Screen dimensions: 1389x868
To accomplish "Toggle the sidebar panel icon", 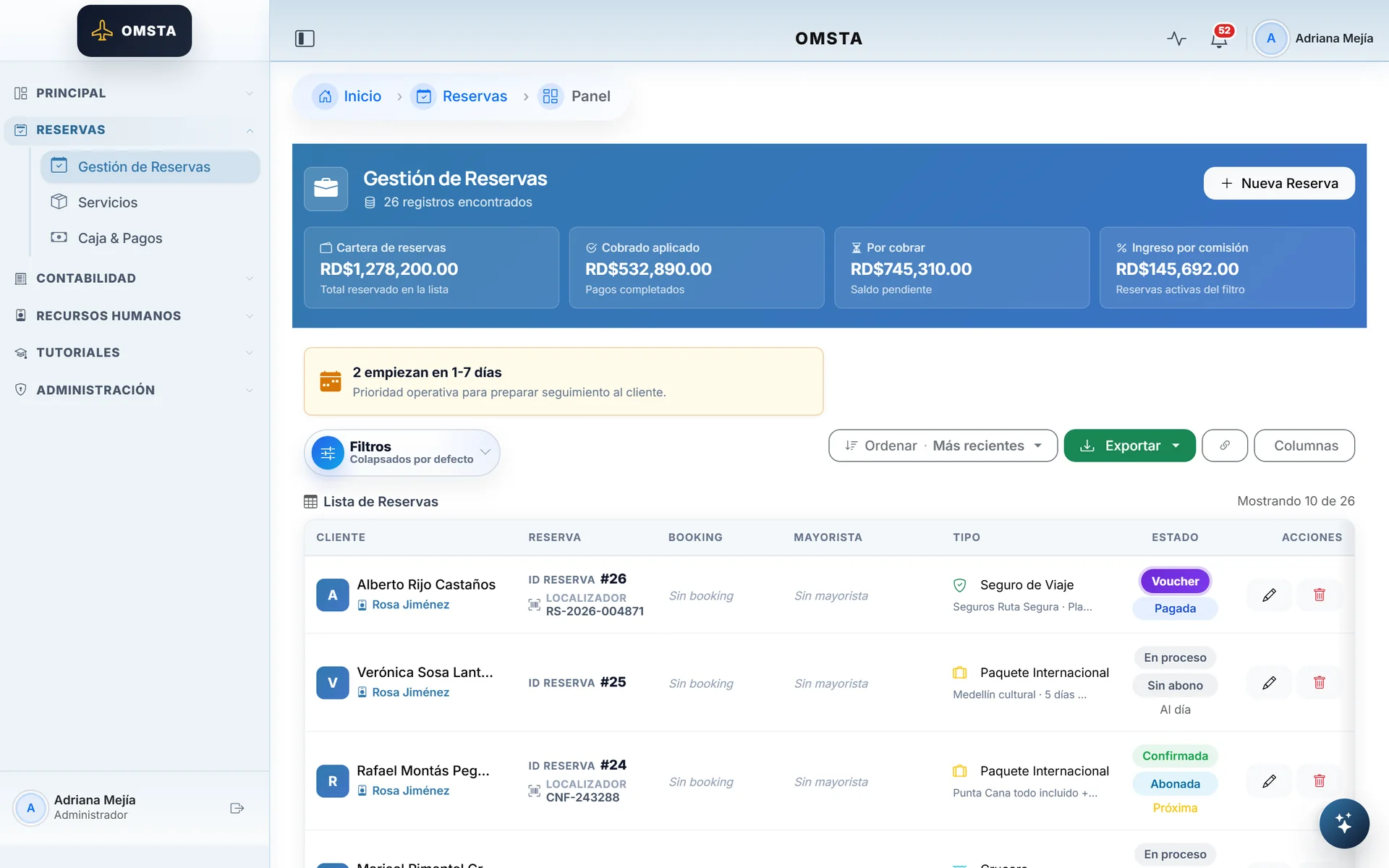I will [x=305, y=38].
